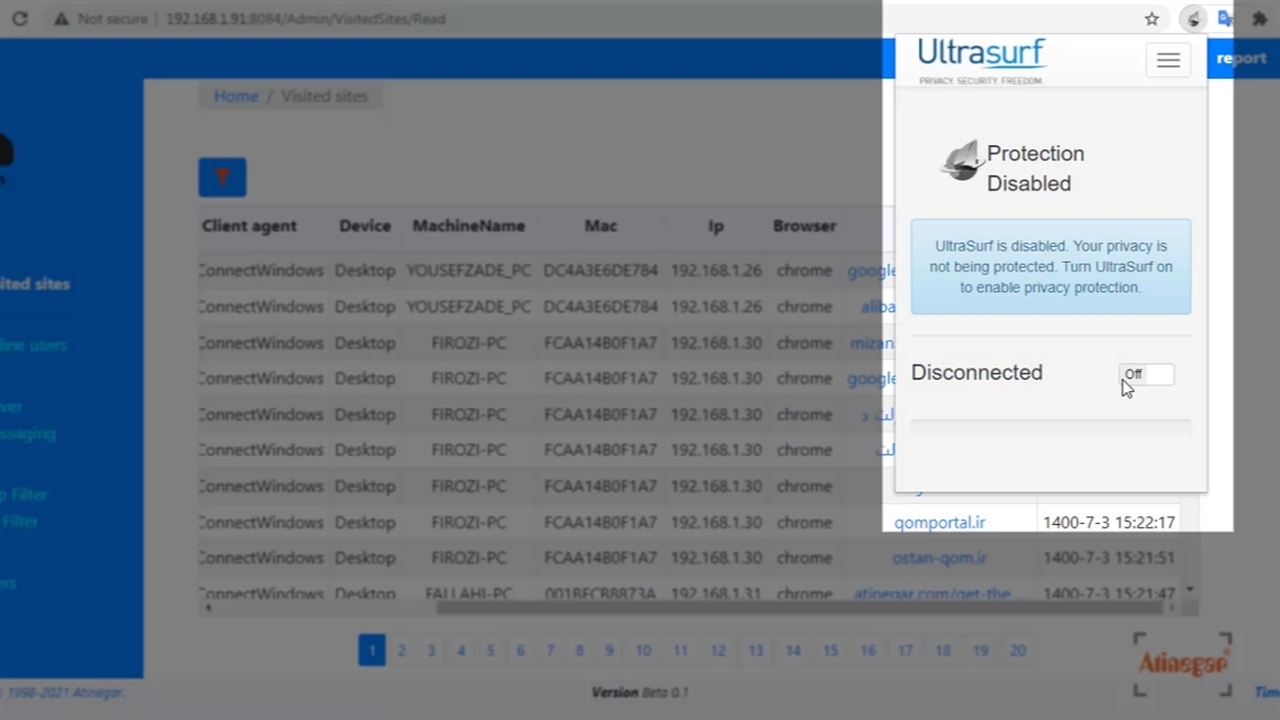The image size is (1280, 720).
Task: Open the ostan-qom.ir site link
Action: [939, 558]
